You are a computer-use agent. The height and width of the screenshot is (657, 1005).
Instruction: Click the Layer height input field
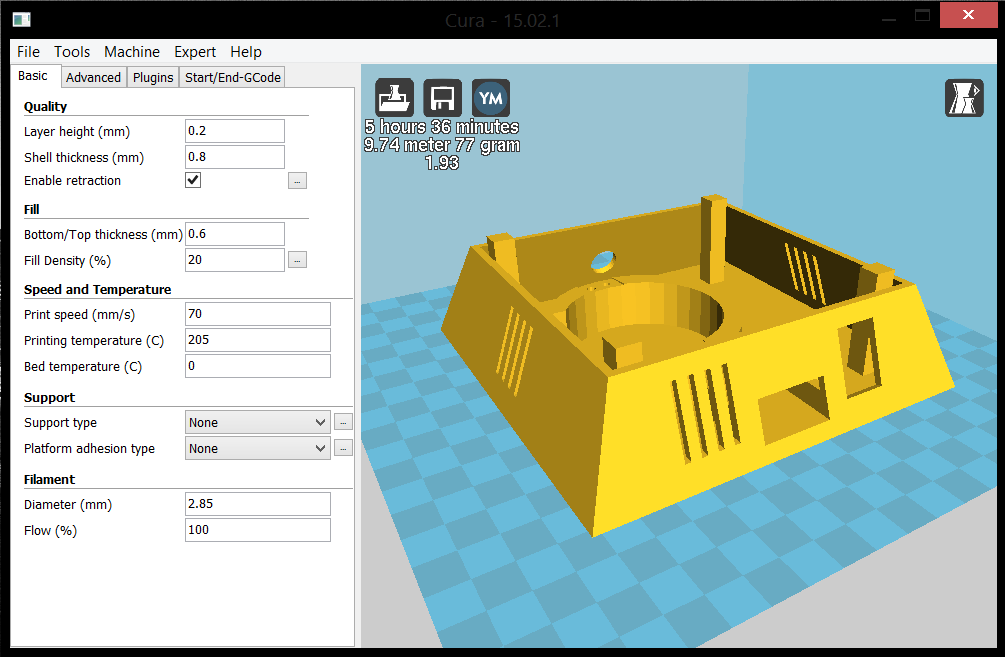click(235, 131)
